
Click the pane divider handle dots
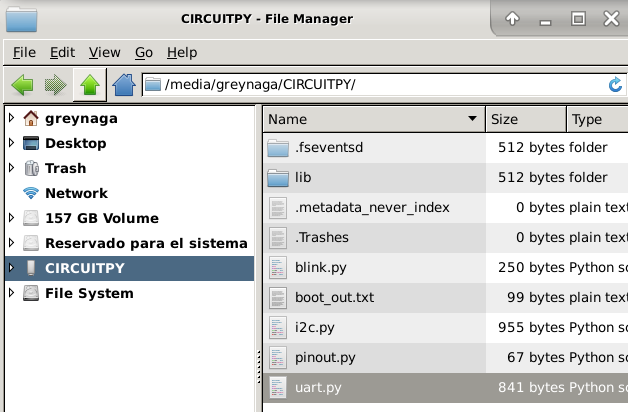[x=259, y=368]
